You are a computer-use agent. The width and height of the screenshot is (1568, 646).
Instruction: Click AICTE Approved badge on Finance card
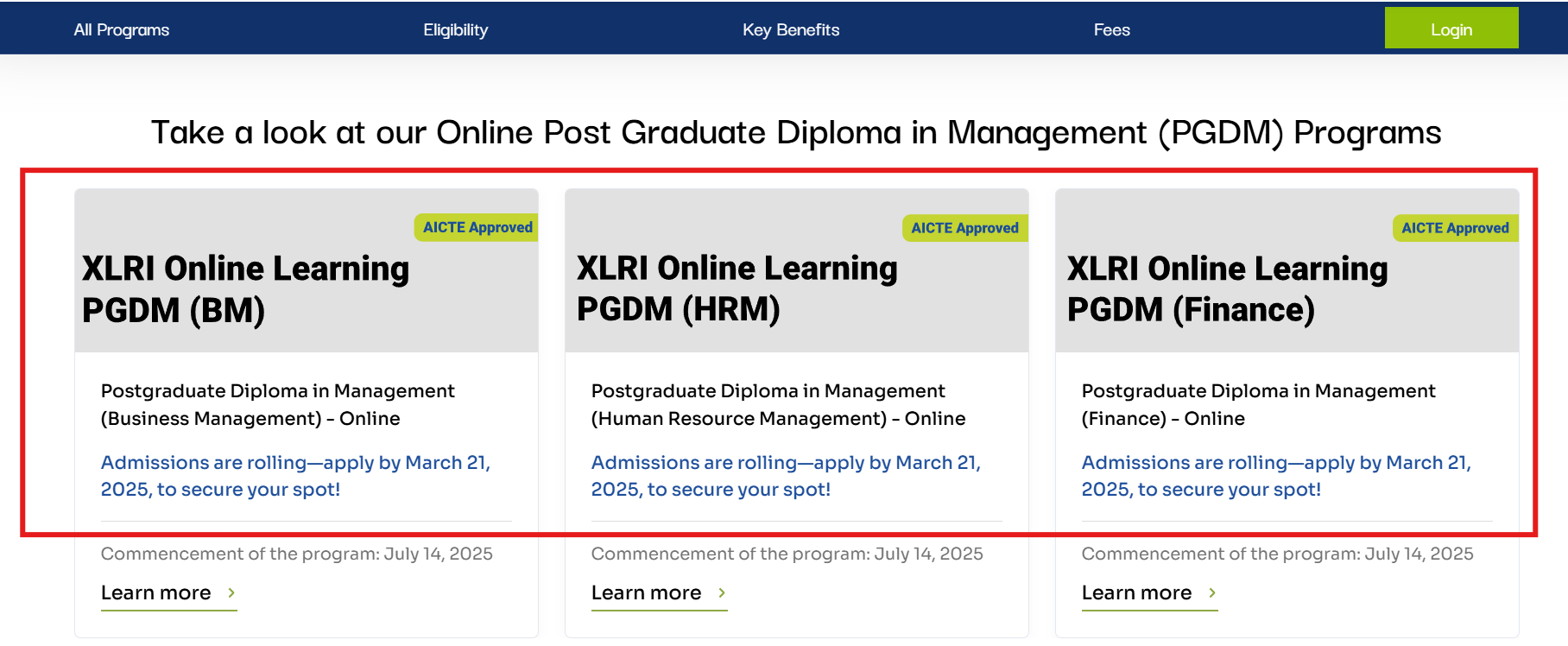tap(1456, 228)
